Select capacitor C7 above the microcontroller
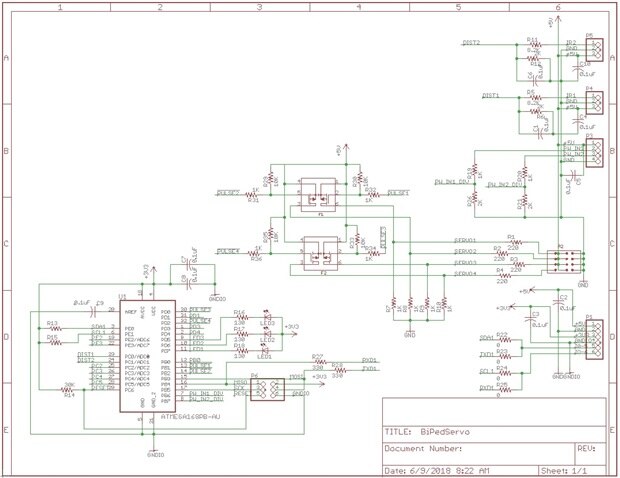 [189, 265]
